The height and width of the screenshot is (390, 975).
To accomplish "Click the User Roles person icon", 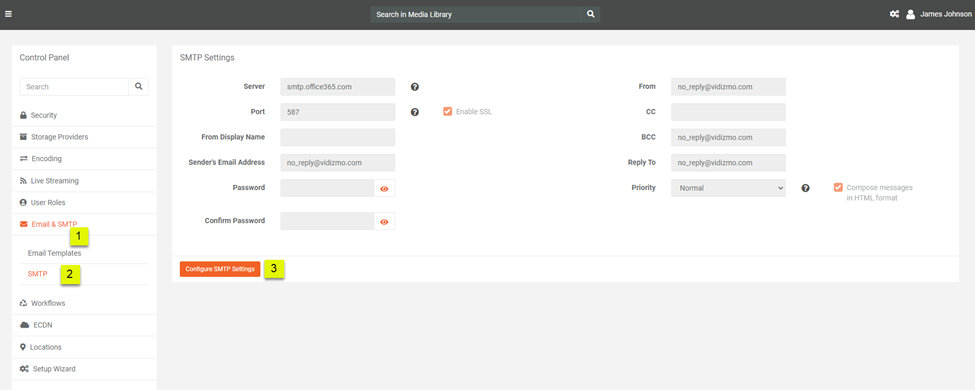I will (x=23, y=203).
